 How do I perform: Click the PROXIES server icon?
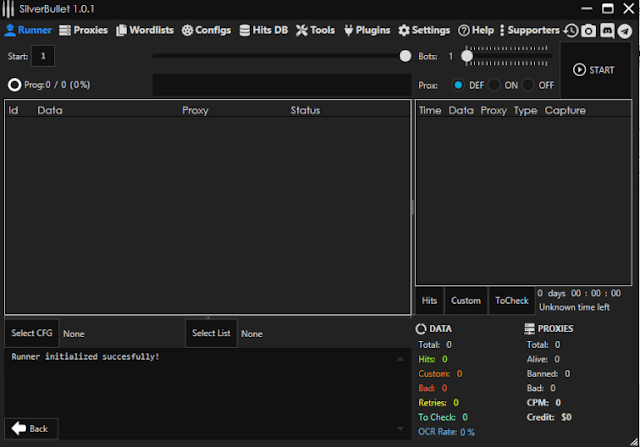(529, 329)
